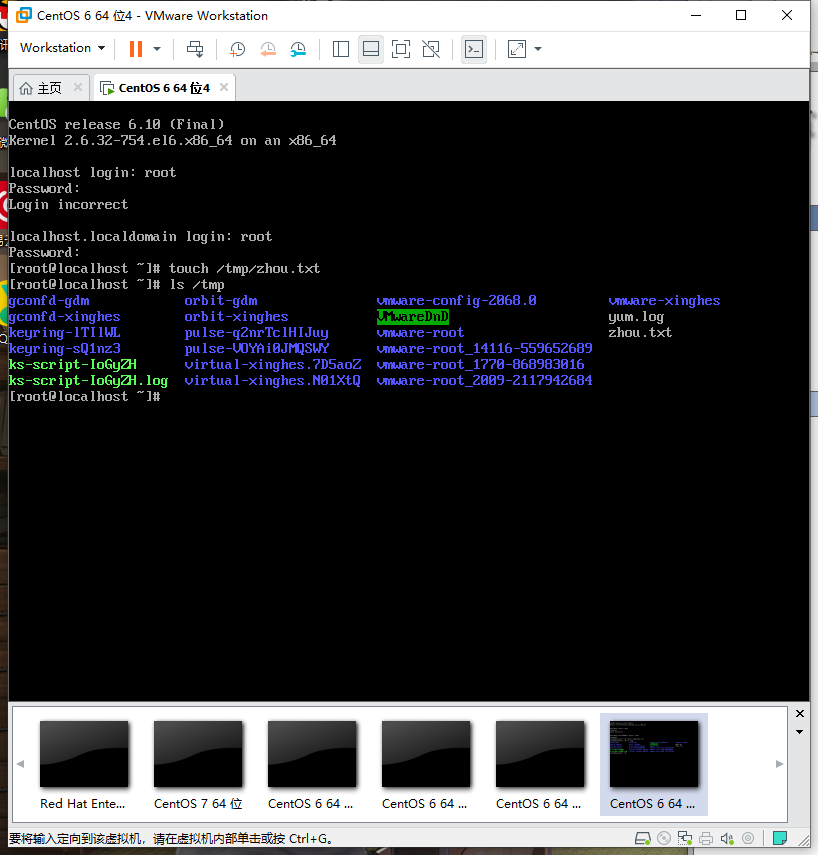Take a snapshot of this virtual machine

point(237,49)
